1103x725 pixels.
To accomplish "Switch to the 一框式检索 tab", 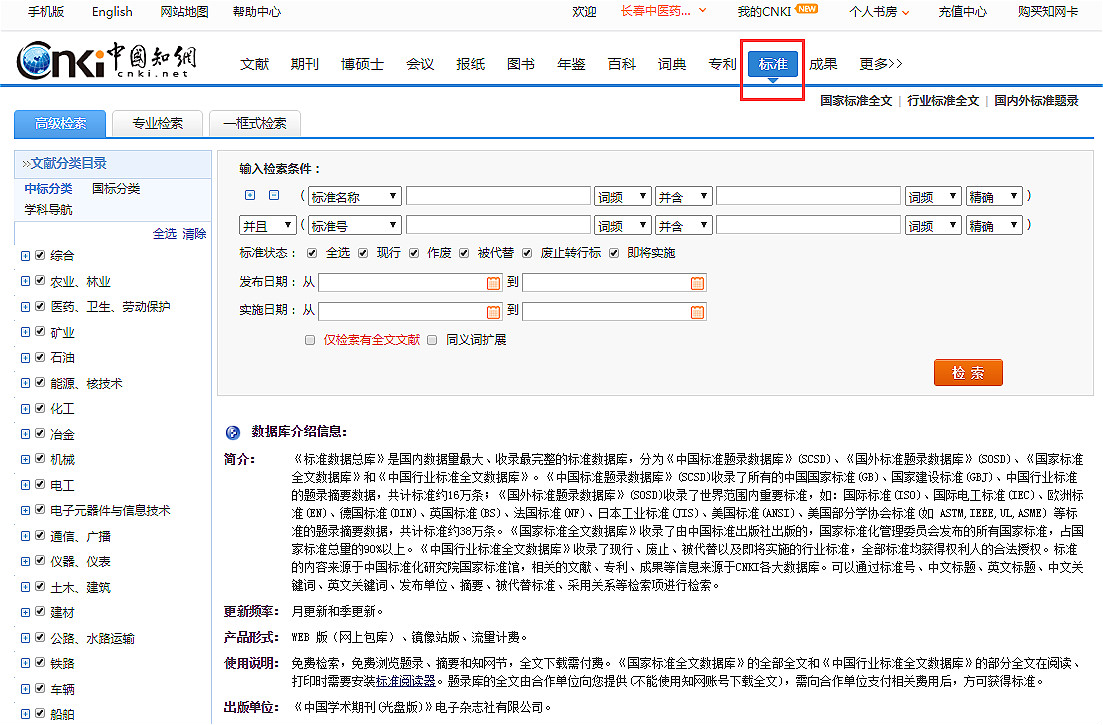I will pyautogui.click(x=255, y=124).
